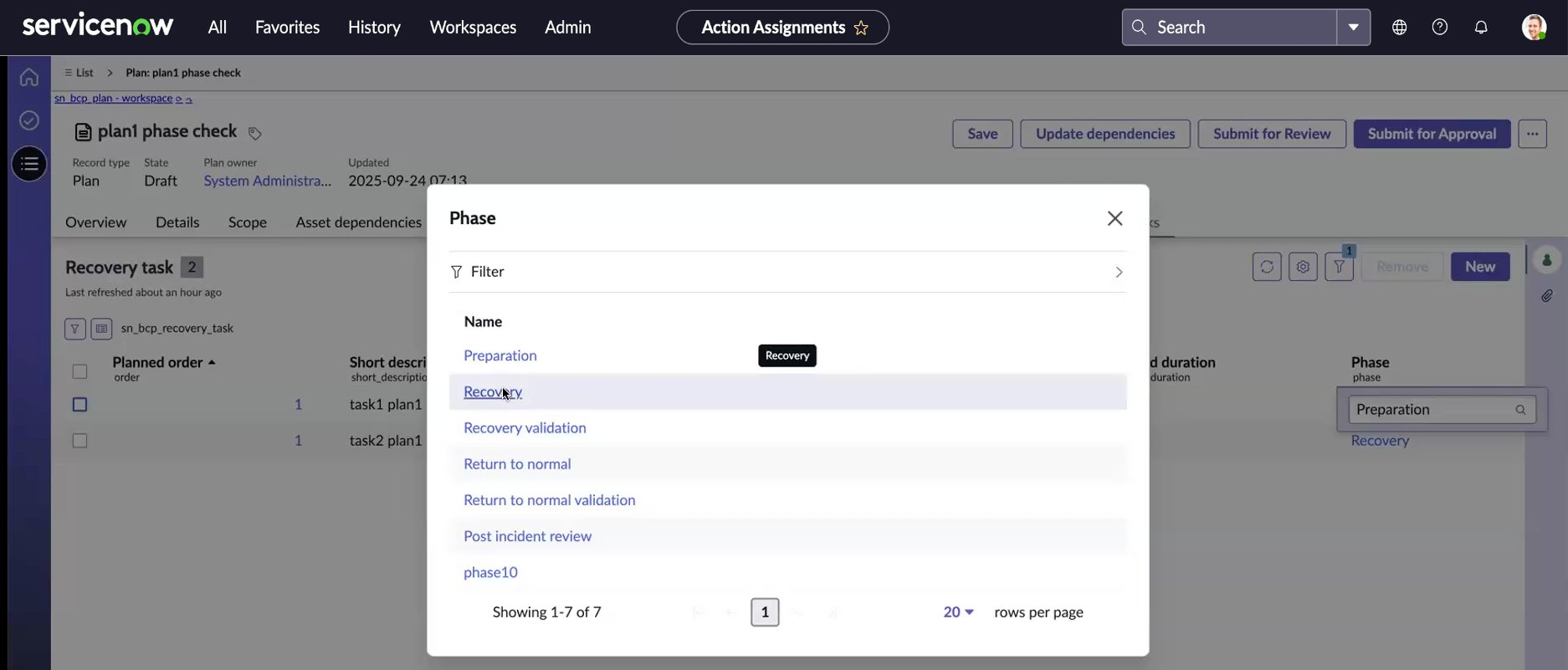1568x670 pixels.
Task: Favorite Action Assignments with star icon
Action: point(861,28)
